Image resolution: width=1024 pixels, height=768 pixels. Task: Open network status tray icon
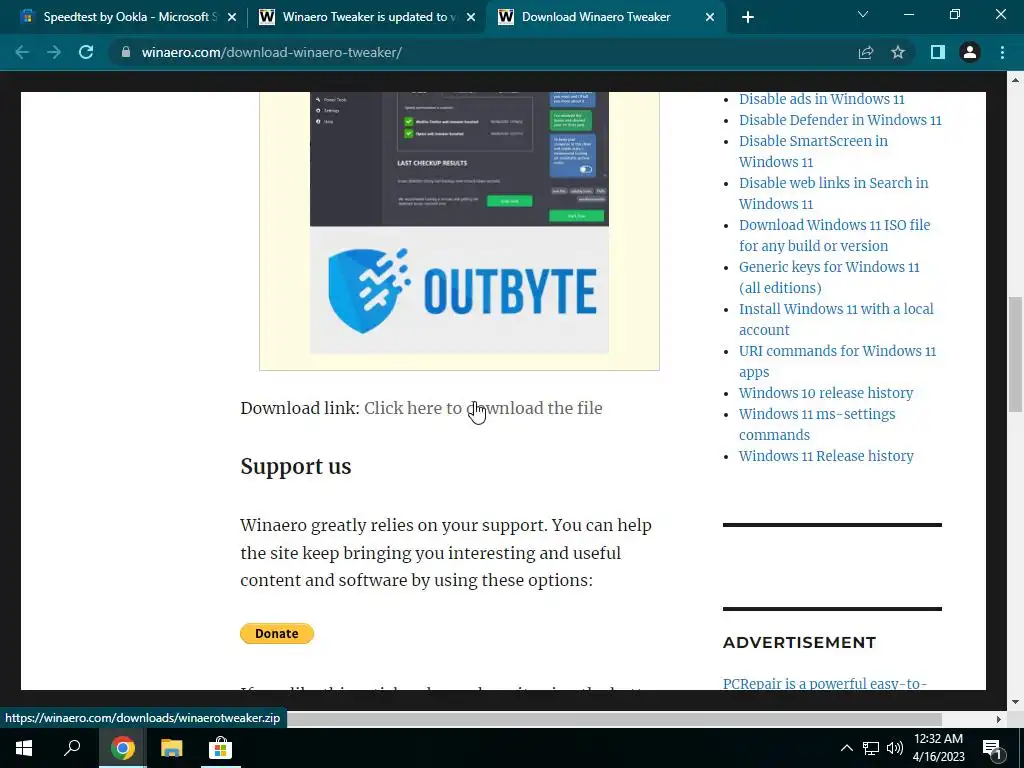coord(871,748)
